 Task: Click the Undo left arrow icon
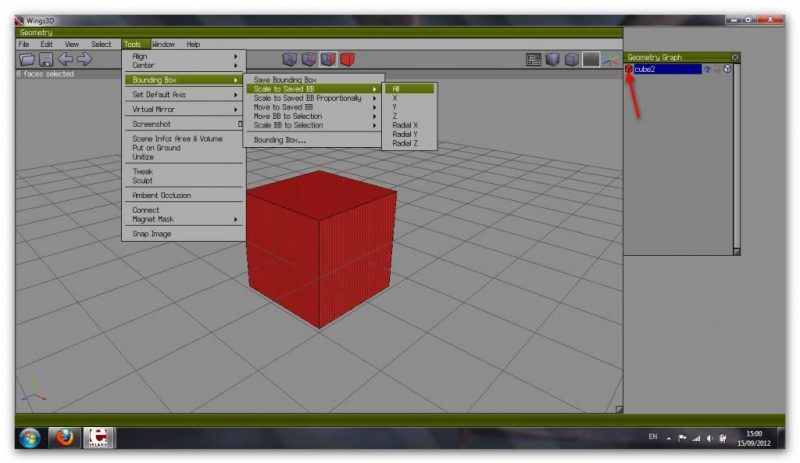(x=65, y=60)
